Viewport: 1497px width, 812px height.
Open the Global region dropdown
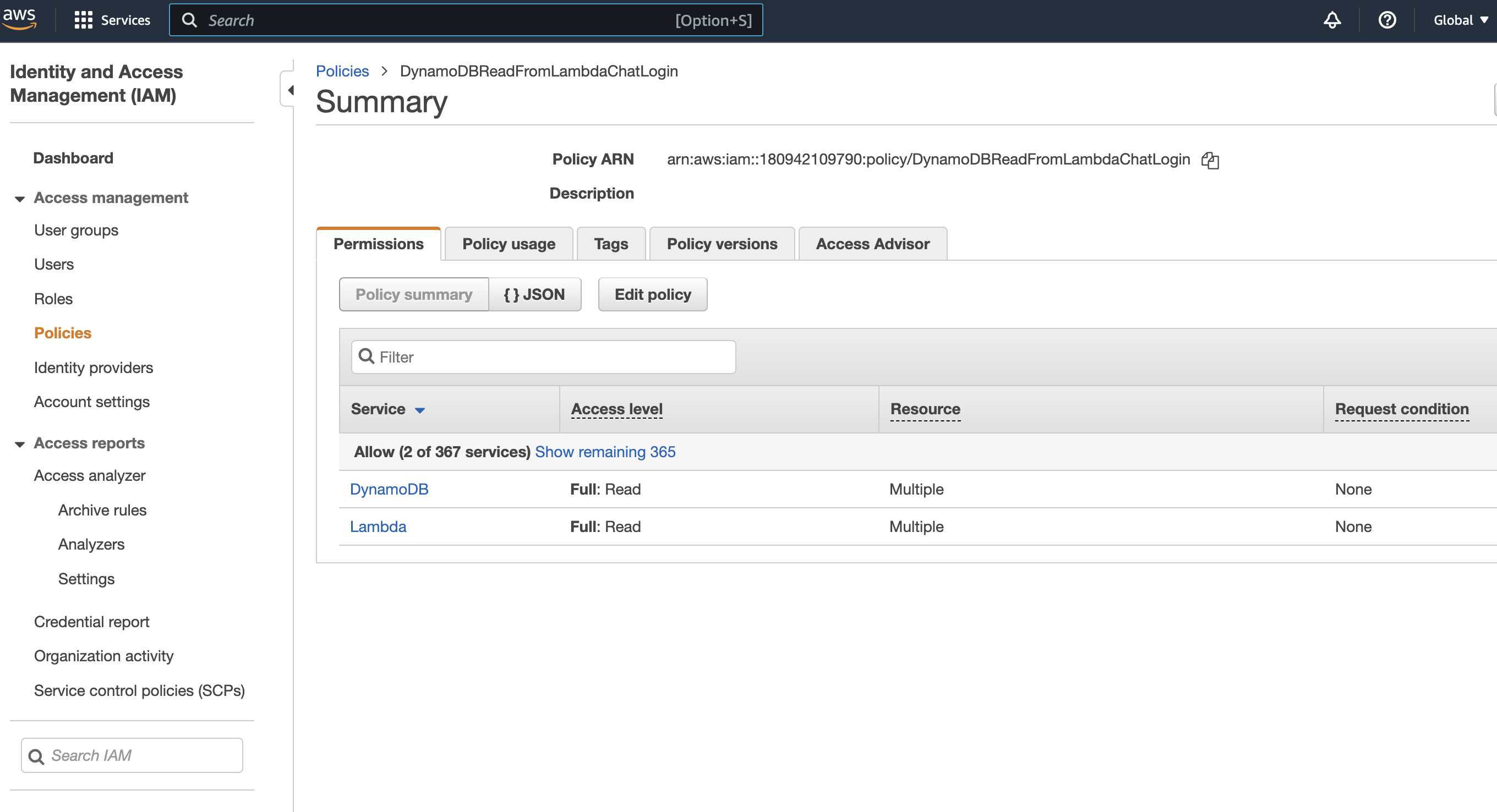tap(1460, 20)
